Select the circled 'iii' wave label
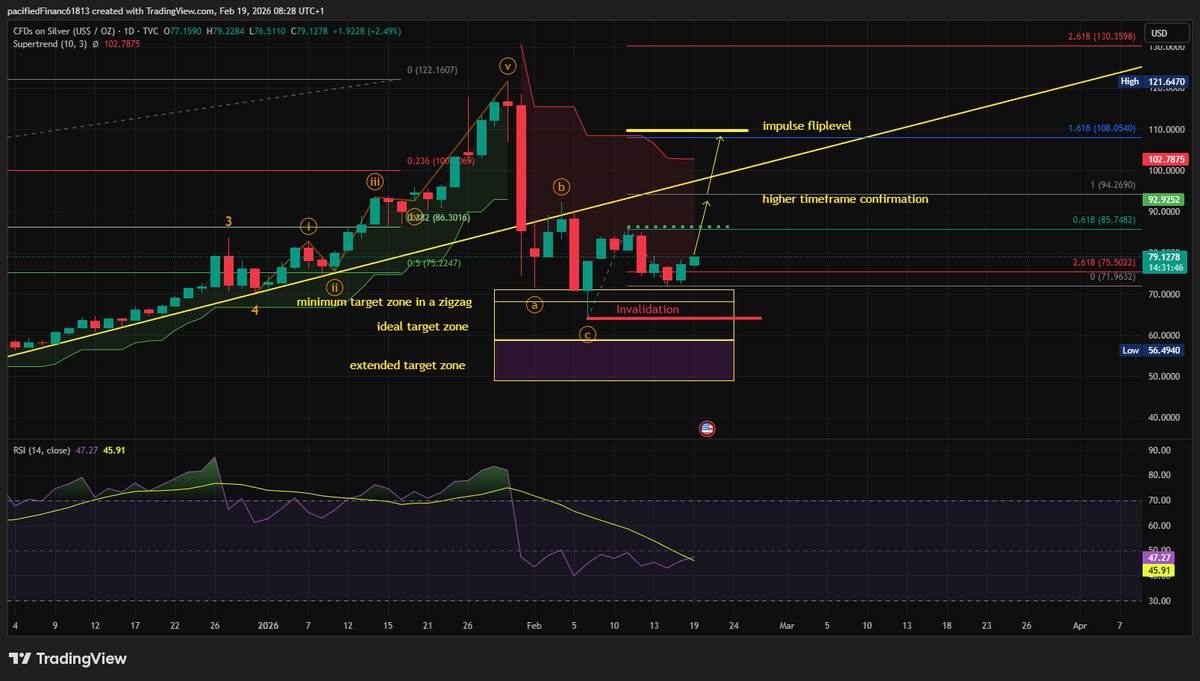1200x681 pixels. (375, 181)
